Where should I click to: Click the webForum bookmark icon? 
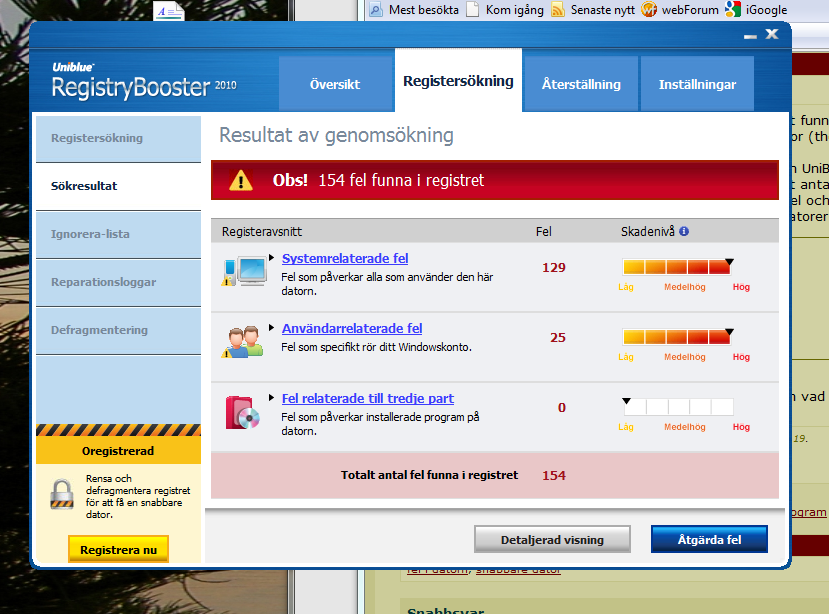point(649,10)
